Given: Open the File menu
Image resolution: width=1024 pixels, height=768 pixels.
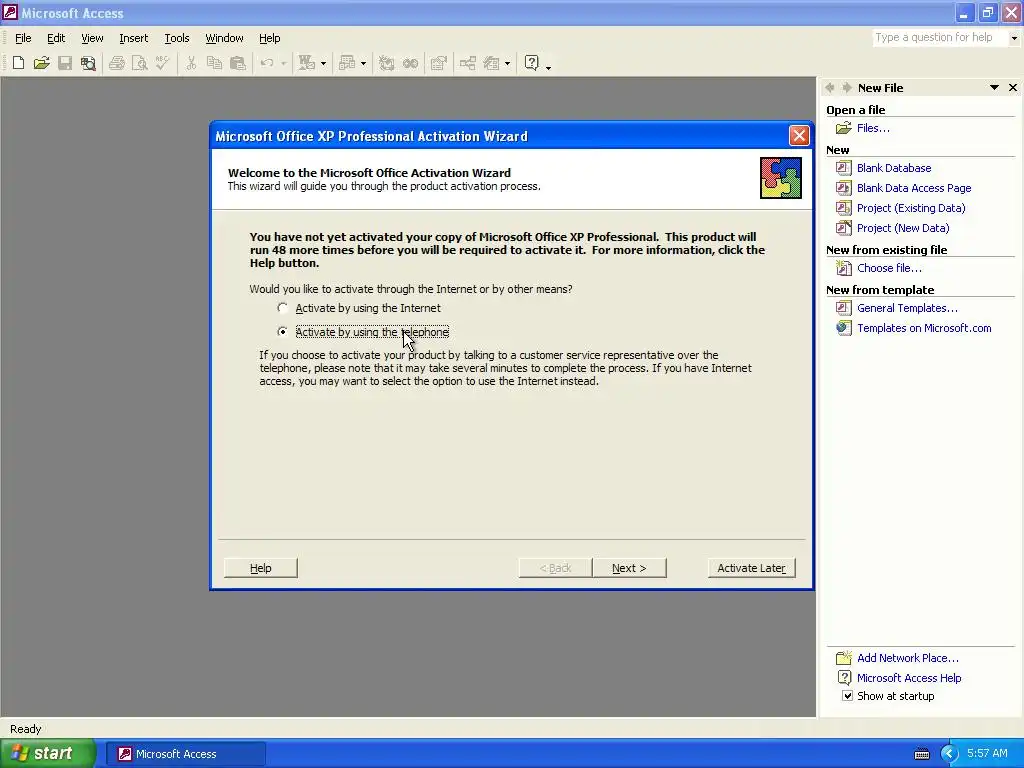Looking at the screenshot, I should [x=23, y=38].
